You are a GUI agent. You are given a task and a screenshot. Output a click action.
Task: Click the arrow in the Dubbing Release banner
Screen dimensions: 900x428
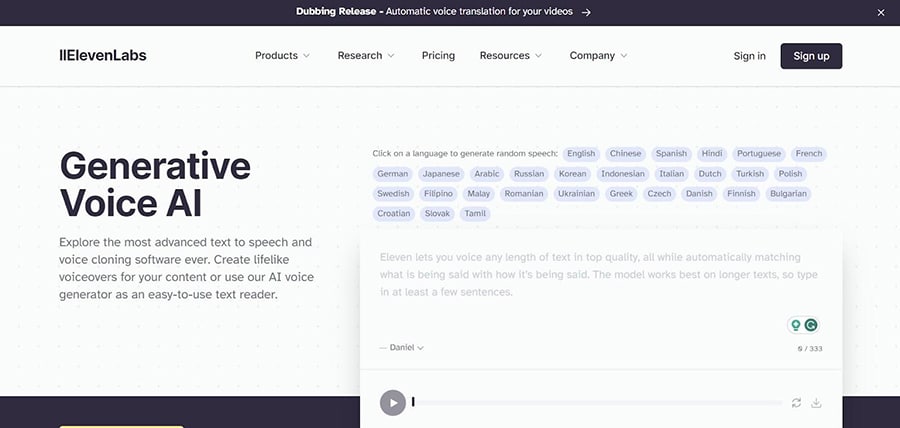[586, 12]
